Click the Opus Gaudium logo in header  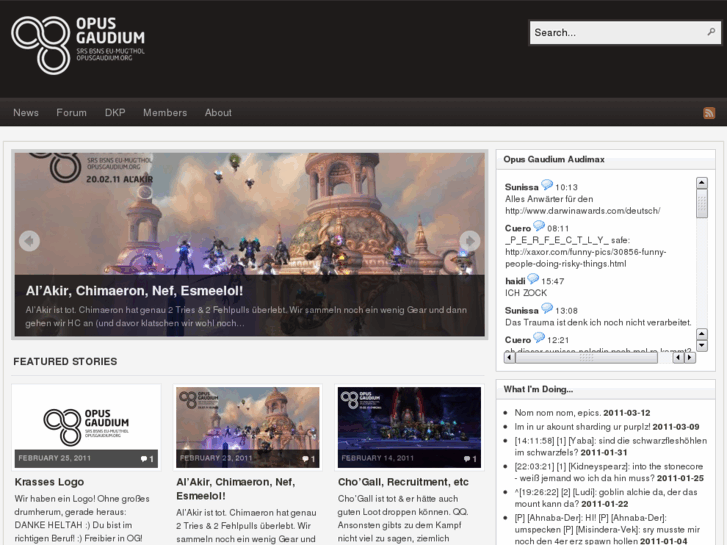click(x=78, y=45)
